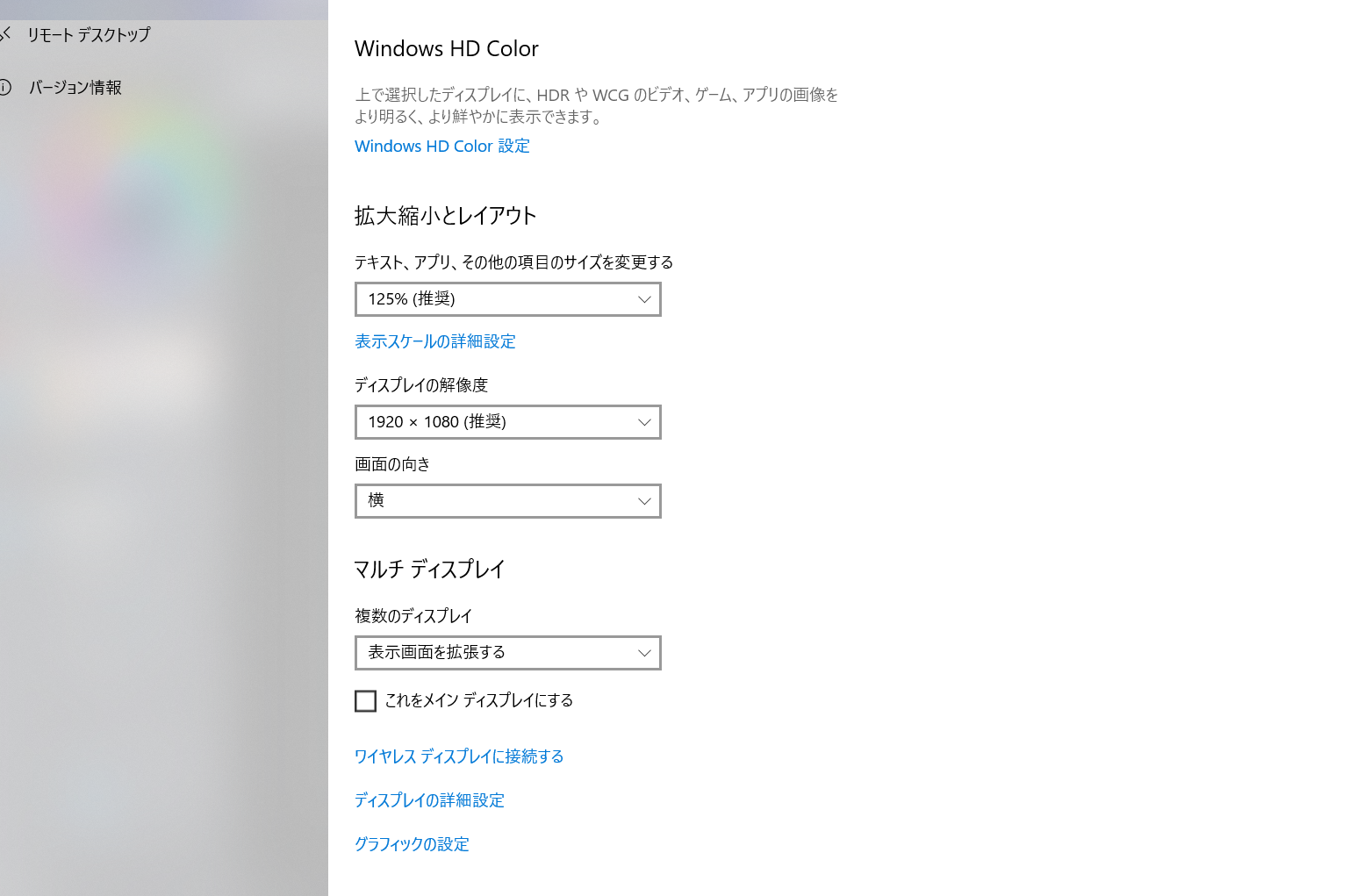Open Windows HD Color 設定 link
This screenshot has height=896, width=1349.
(442, 146)
